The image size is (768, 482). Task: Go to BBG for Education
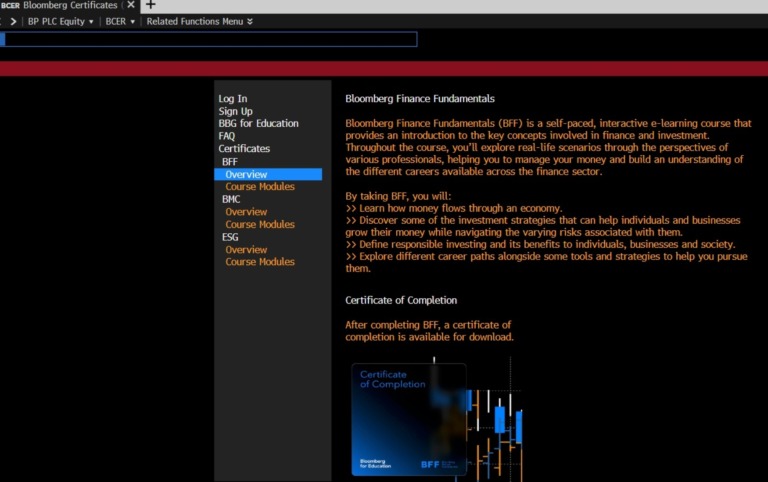point(258,123)
